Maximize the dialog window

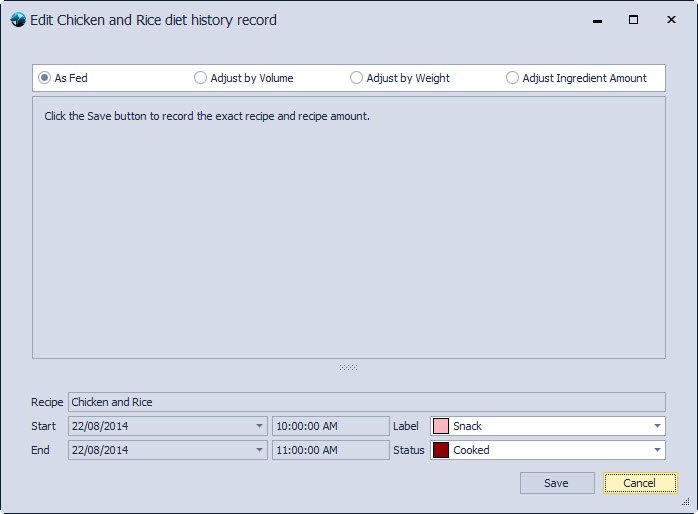[633, 20]
